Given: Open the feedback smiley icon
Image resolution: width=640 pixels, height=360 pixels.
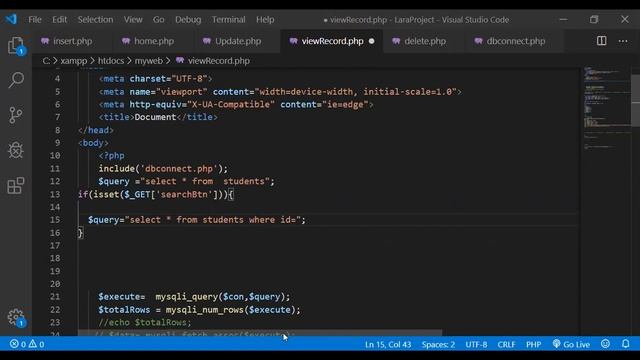Looking at the screenshot, I should [605, 344].
